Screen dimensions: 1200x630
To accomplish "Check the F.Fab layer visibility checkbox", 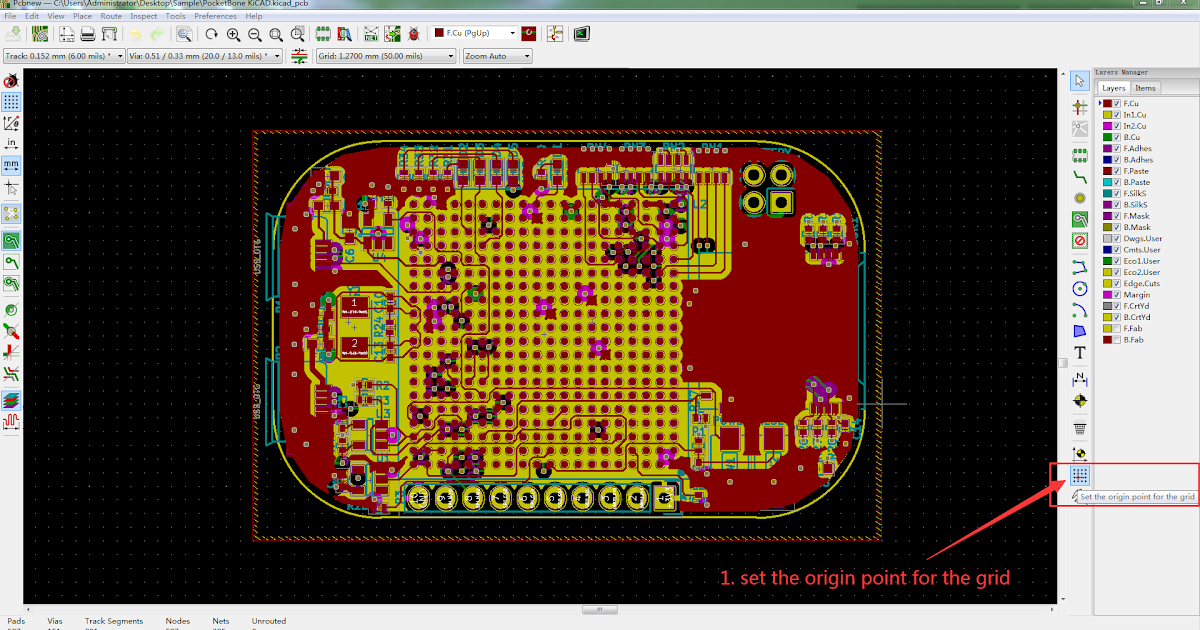I will 1117,328.
